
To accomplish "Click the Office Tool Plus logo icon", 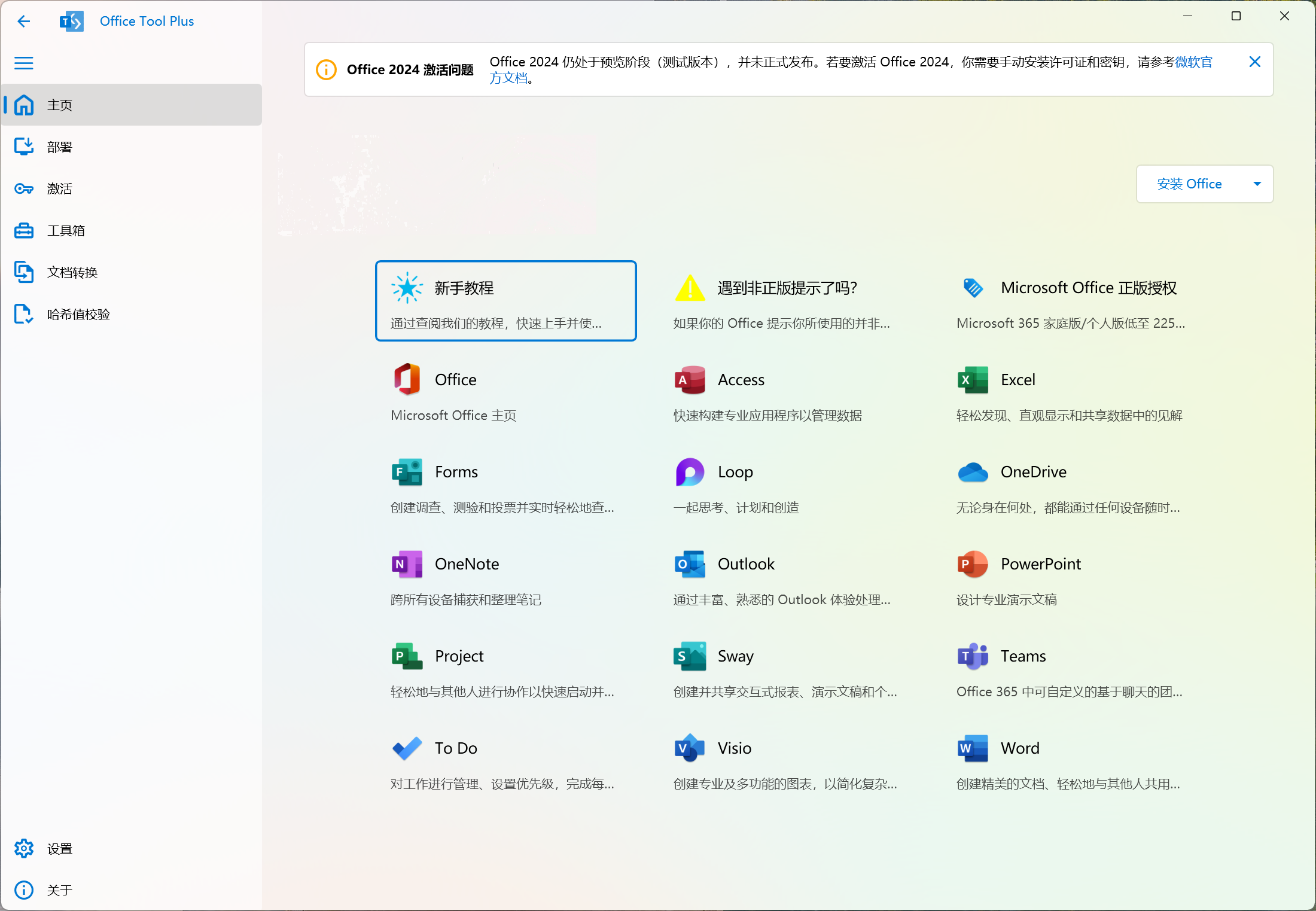I will pos(71,22).
